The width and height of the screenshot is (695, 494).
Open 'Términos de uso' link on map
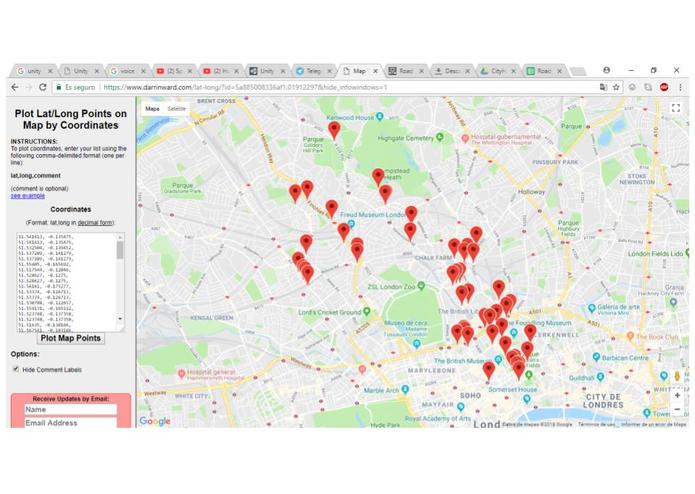point(596,424)
